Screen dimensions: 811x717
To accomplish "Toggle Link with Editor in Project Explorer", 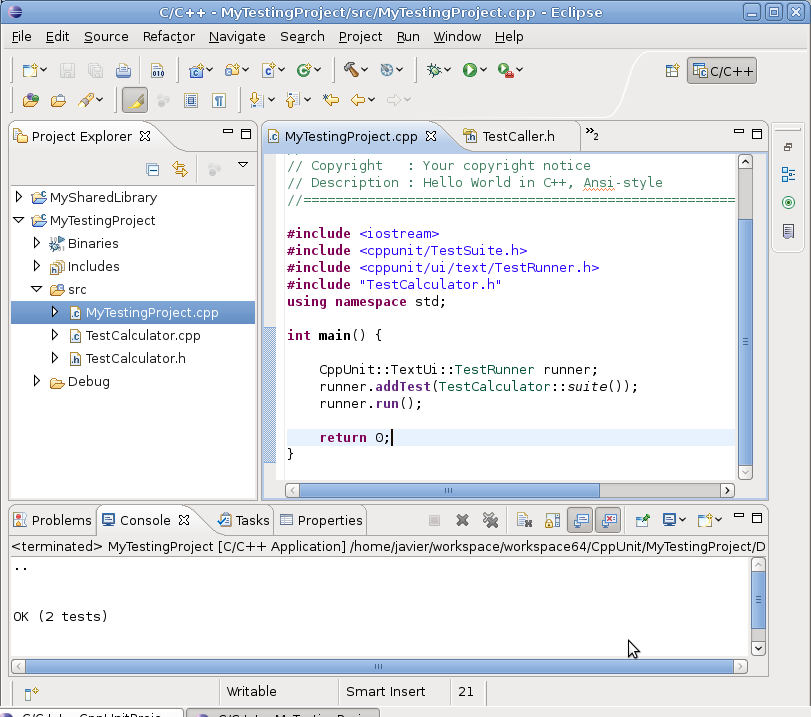I will click(180, 169).
